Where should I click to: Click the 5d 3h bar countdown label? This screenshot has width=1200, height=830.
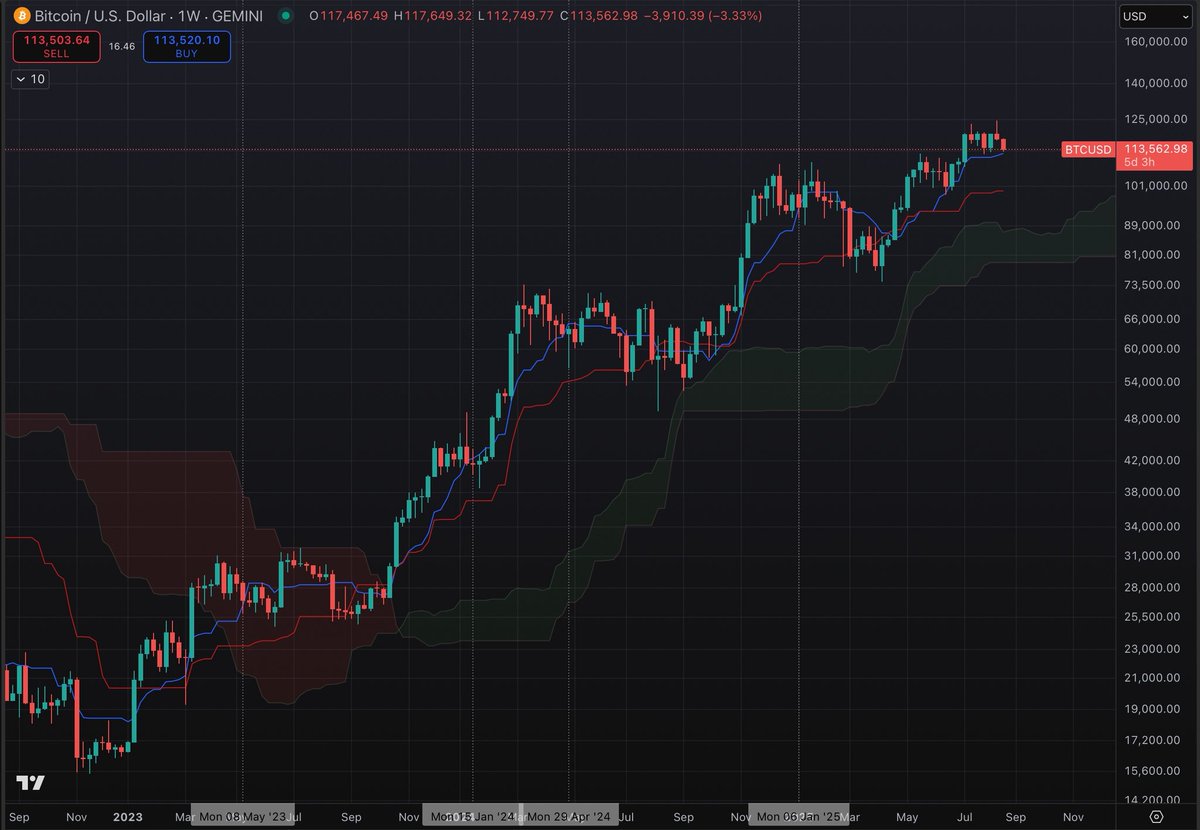pos(1139,162)
